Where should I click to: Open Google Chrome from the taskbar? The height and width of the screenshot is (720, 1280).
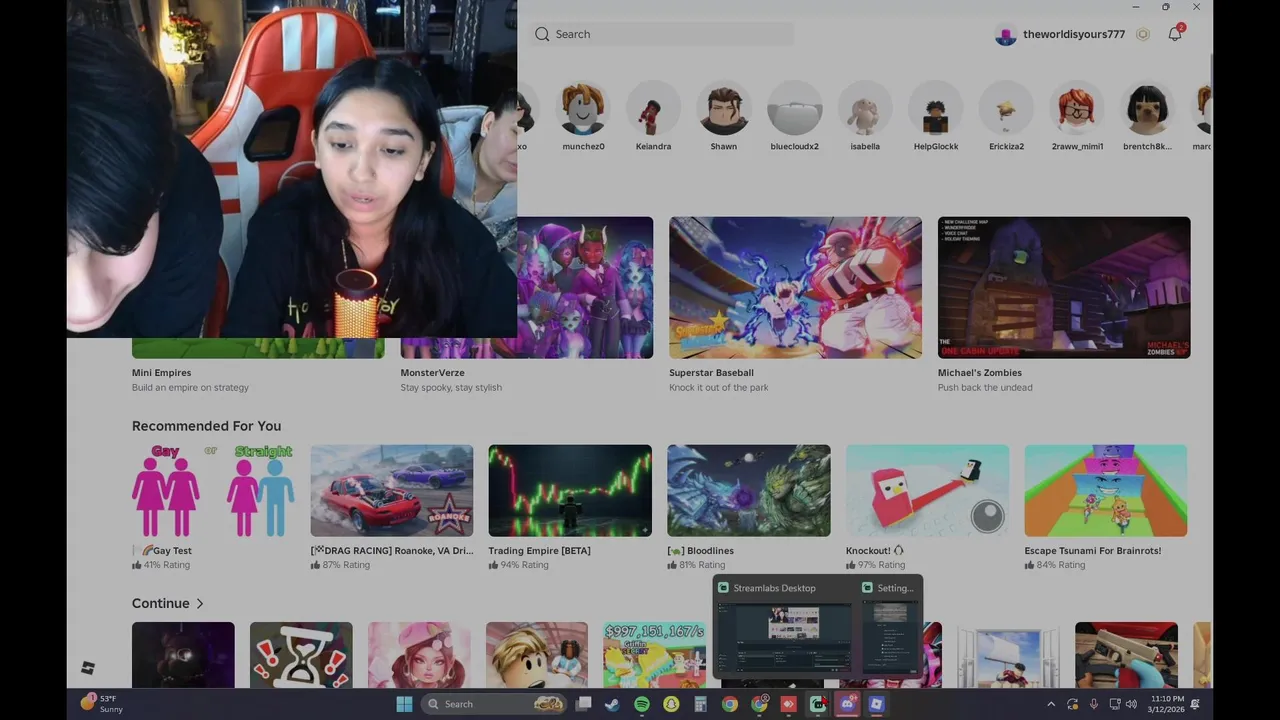[x=730, y=704]
